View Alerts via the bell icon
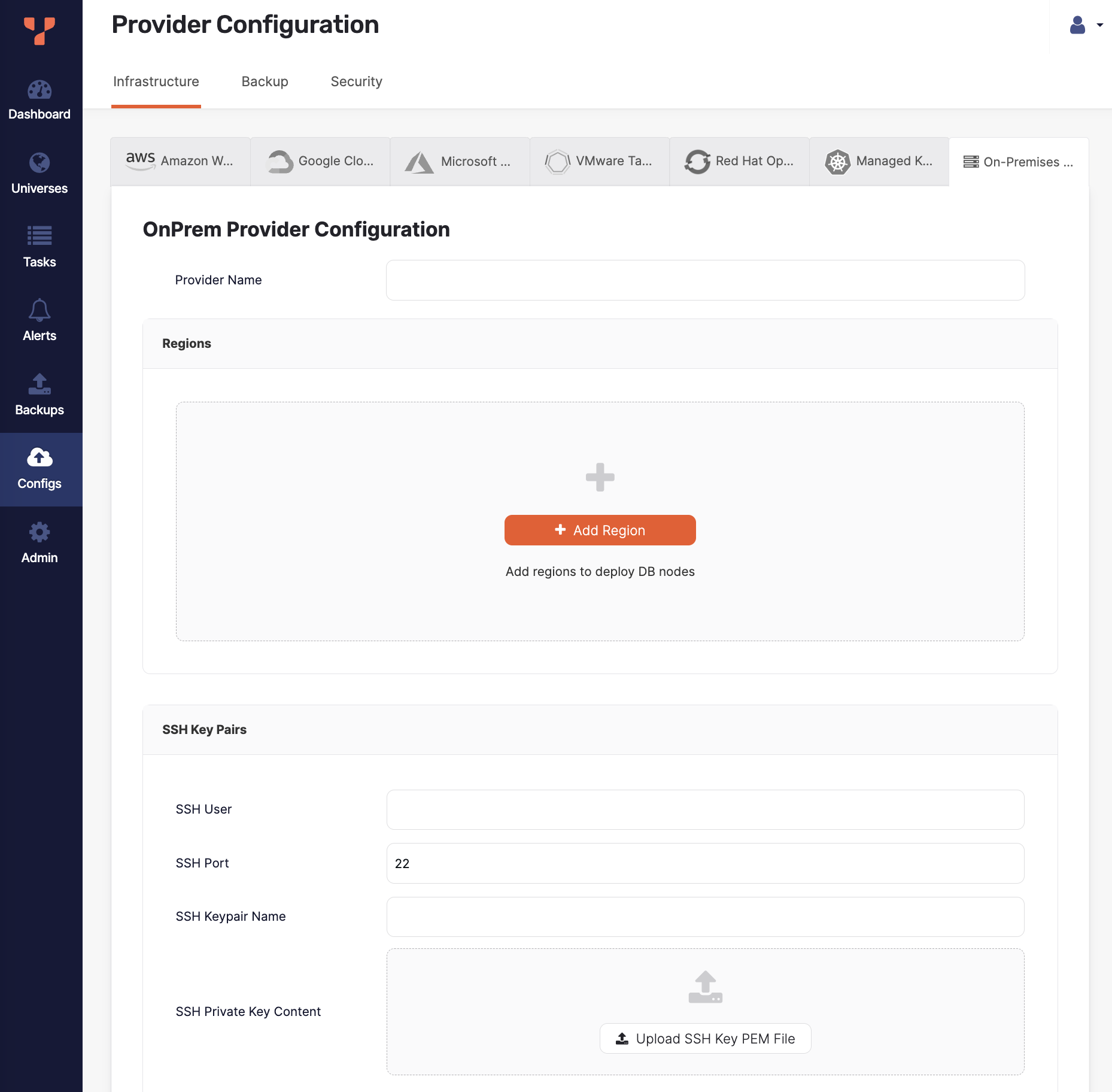The width and height of the screenshot is (1112, 1092). tap(40, 321)
